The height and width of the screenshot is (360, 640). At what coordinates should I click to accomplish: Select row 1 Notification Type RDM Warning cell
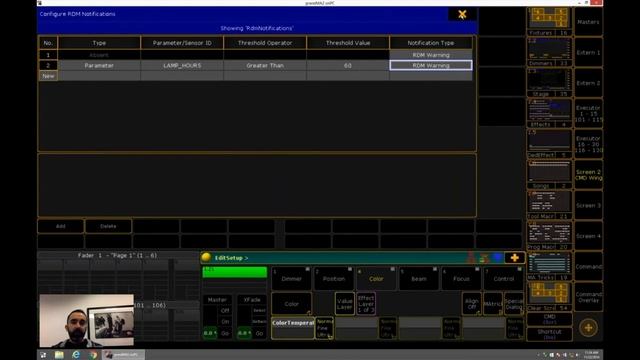point(431,55)
